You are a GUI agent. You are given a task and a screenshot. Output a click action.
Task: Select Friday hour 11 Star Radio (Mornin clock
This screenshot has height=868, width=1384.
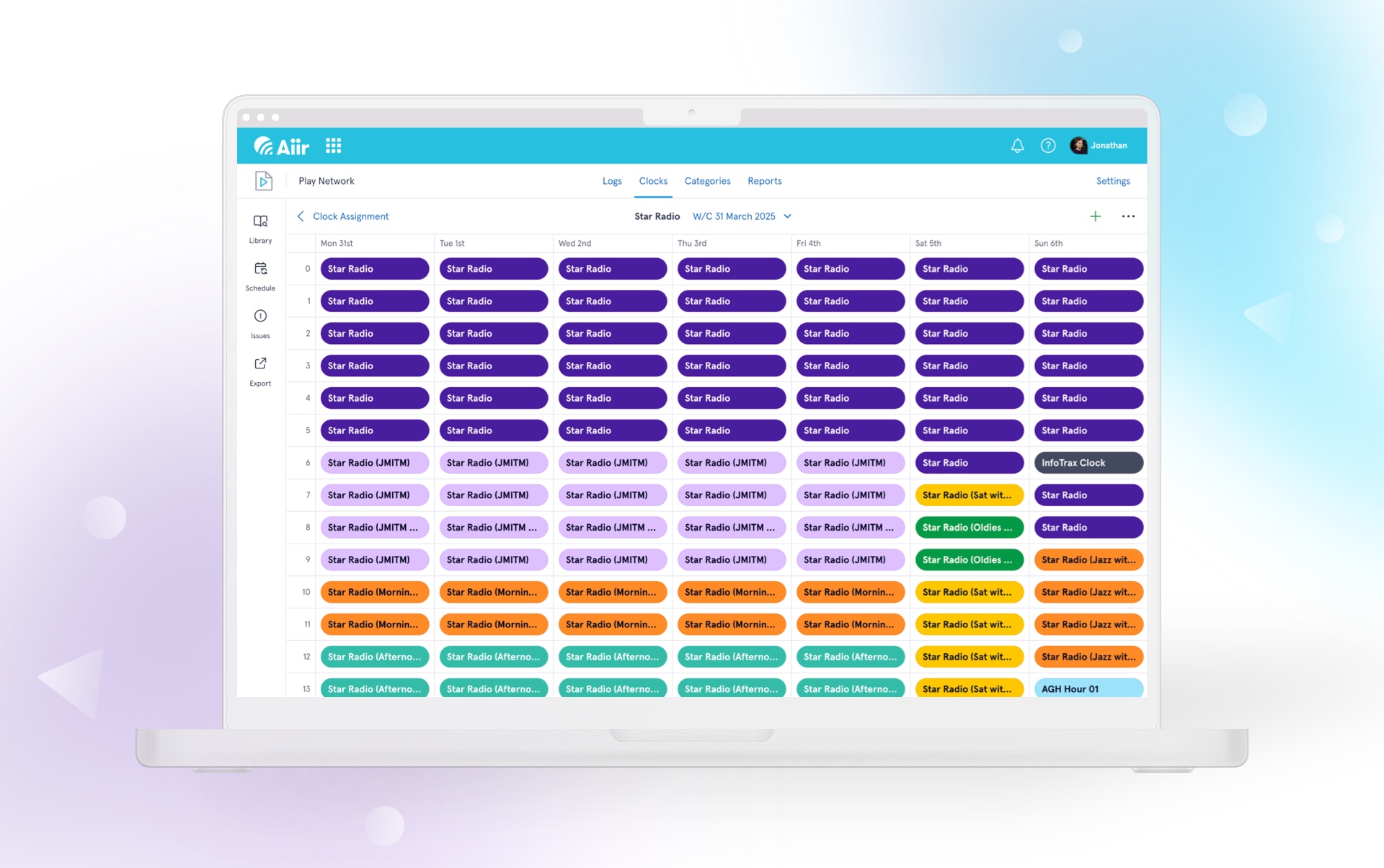click(851, 624)
